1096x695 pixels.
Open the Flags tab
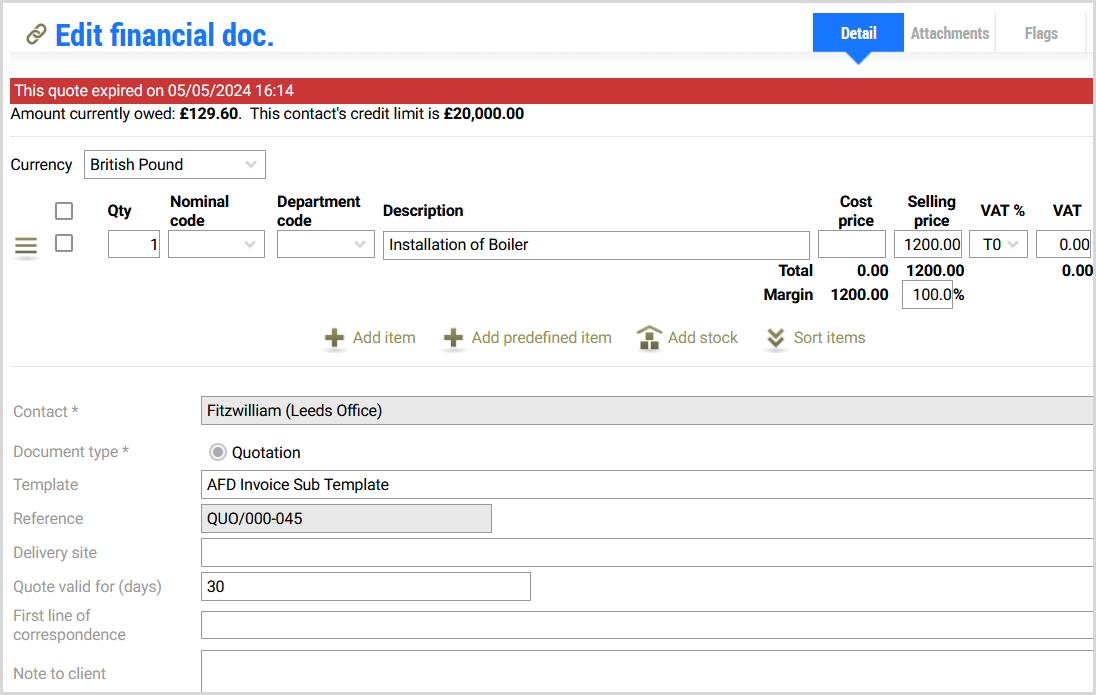(1040, 33)
